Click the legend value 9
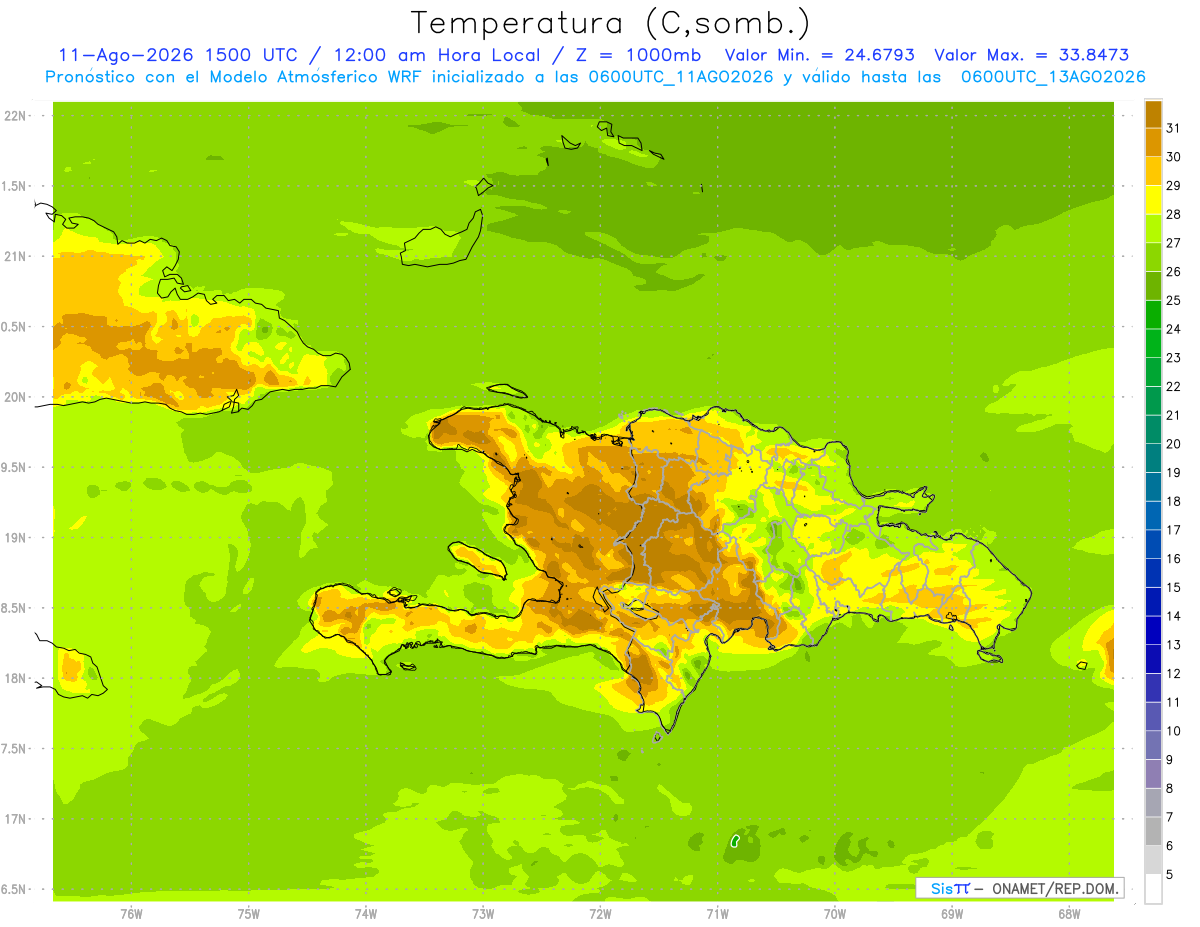 pos(1170,760)
